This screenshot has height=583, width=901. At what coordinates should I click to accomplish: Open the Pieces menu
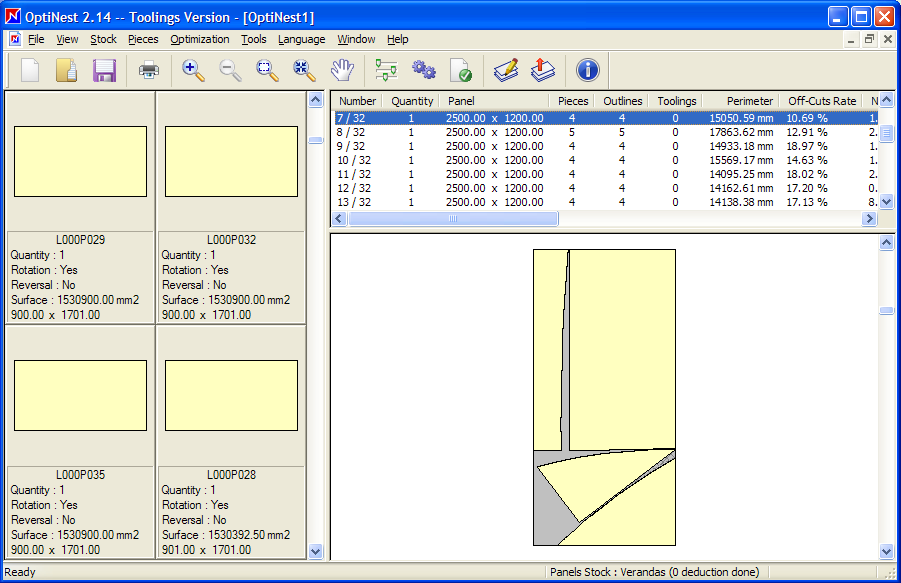coord(143,39)
